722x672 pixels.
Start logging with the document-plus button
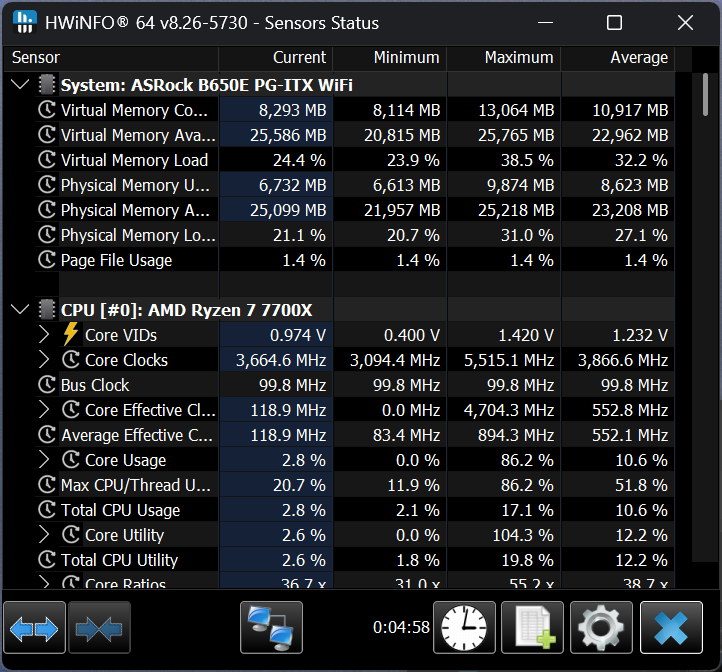click(532, 627)
